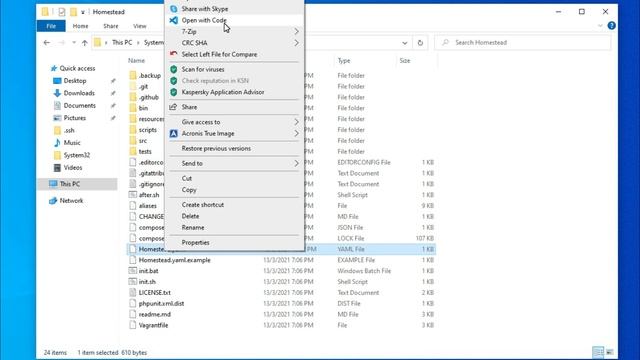
Task: Open Videos in navigation pane
Action: (x=73, y=167)
